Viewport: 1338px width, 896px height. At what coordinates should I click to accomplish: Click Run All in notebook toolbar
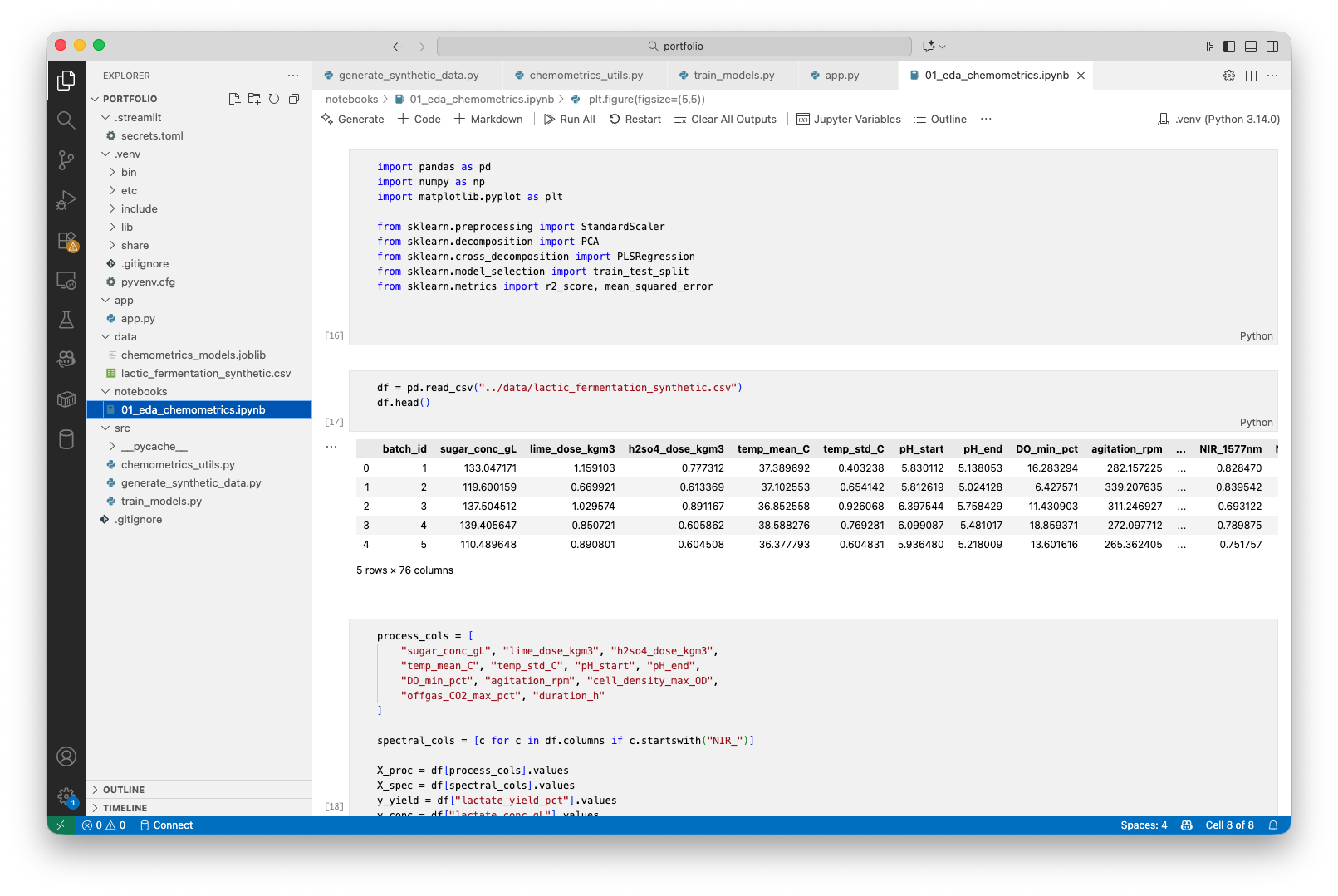click(570, 120)
